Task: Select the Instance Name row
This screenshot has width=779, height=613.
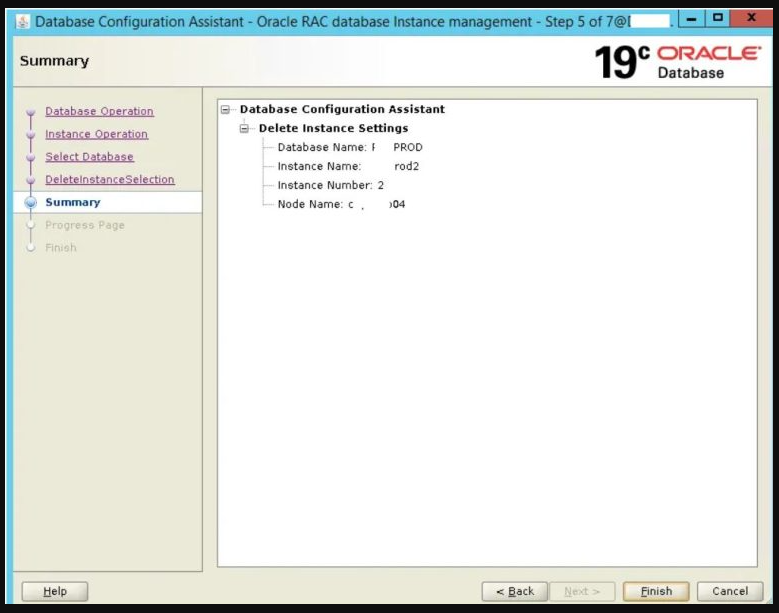Action: 348,166
